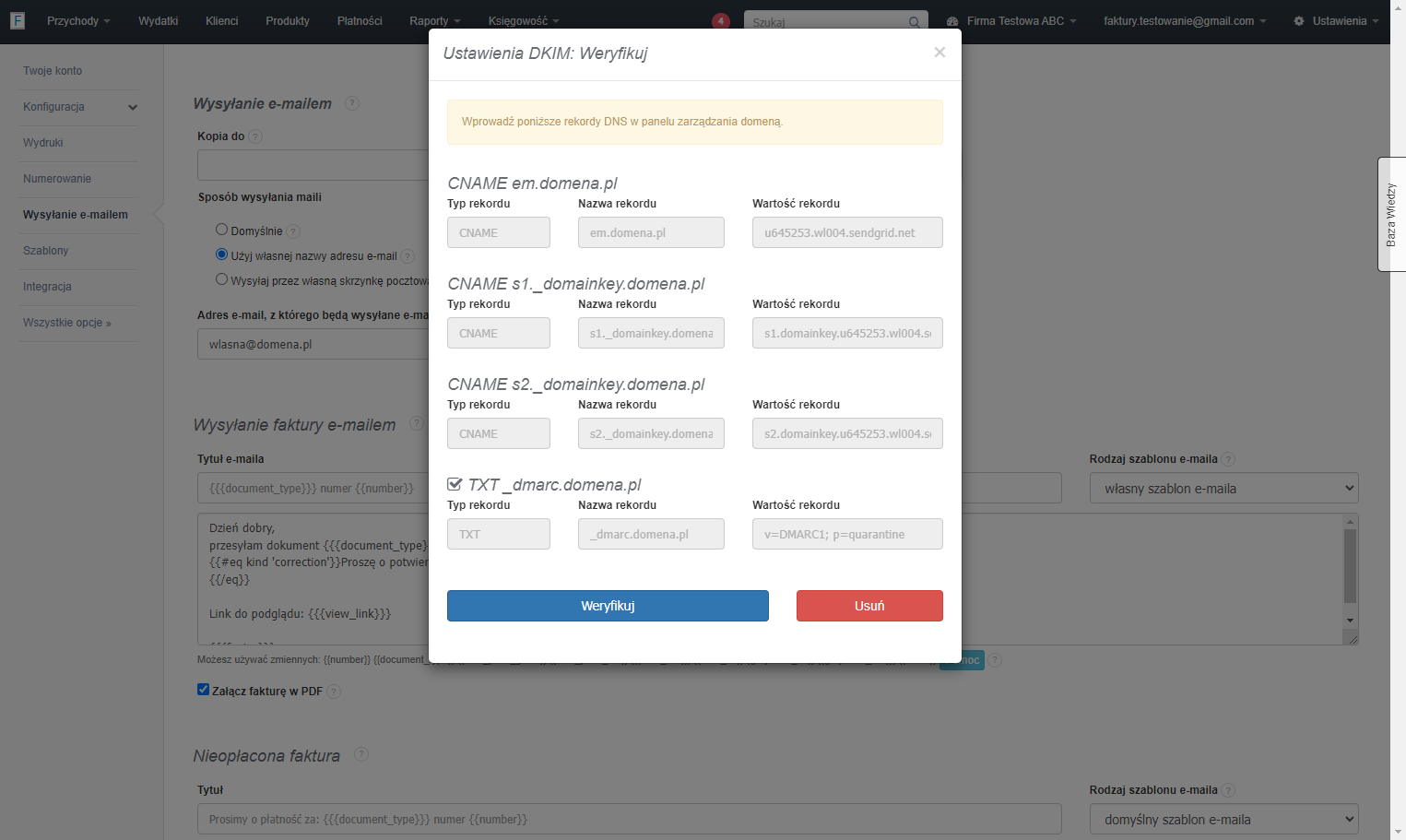Close the Ustawienia DKIM dialog with the X
1406x840 pixels.
(x=939, y=53)
